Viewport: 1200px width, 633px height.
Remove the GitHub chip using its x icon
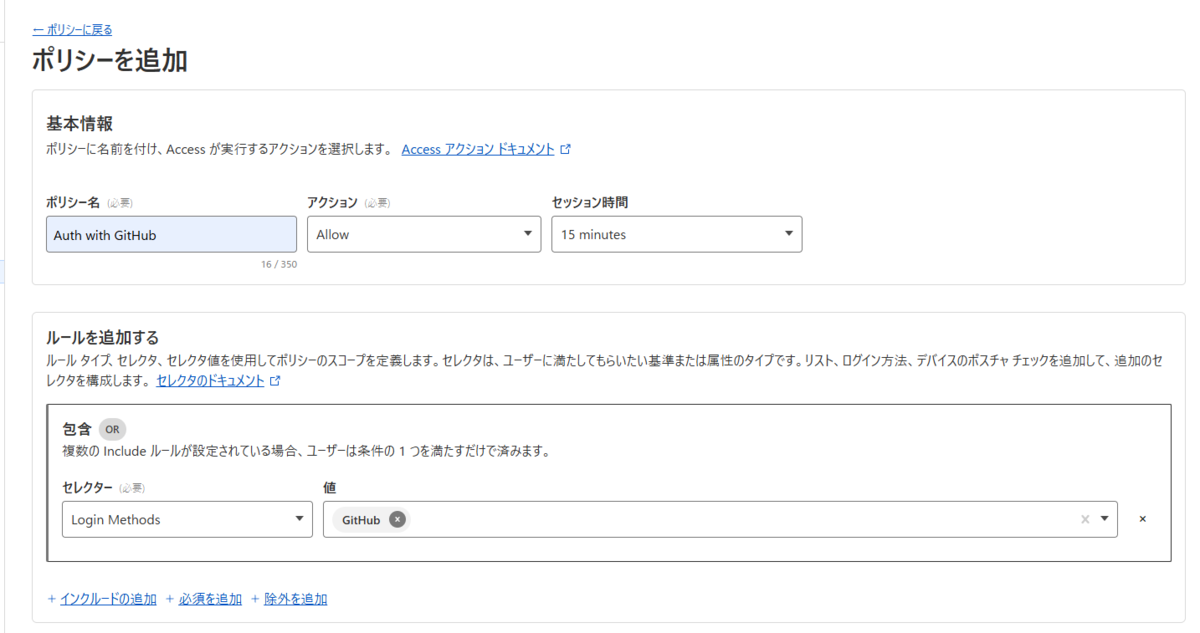click(397, 520)
